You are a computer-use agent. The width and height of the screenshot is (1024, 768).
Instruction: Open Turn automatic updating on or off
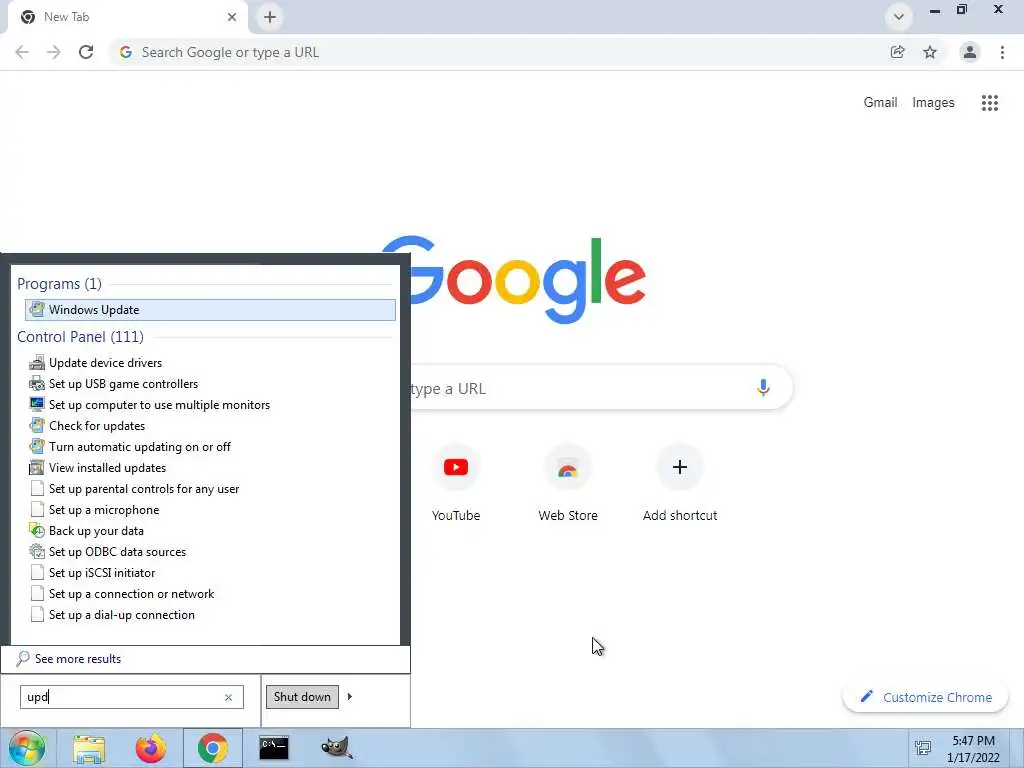coord(139,447)
